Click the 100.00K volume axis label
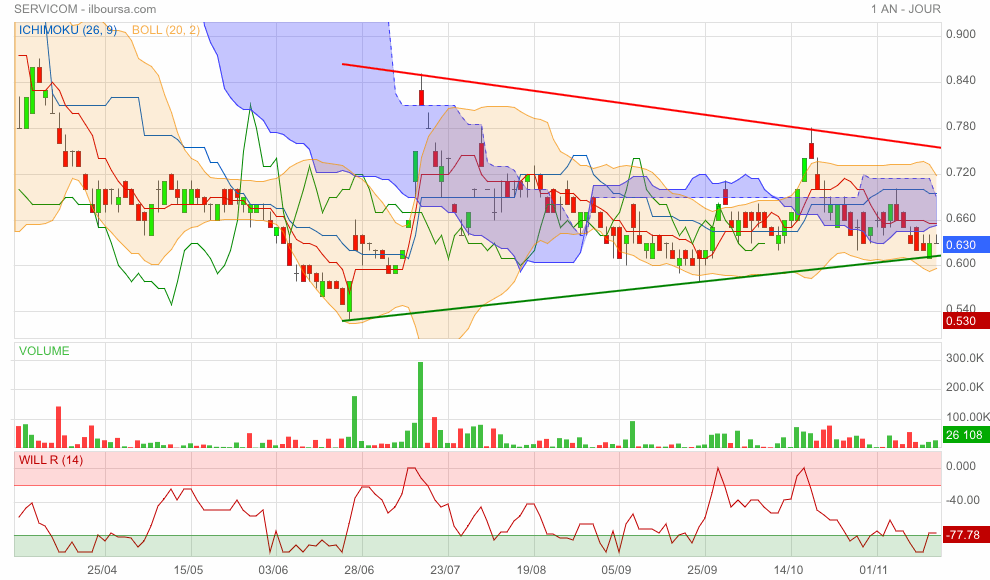Viewport: 990px width, 580px height. [x=967, y=417]
